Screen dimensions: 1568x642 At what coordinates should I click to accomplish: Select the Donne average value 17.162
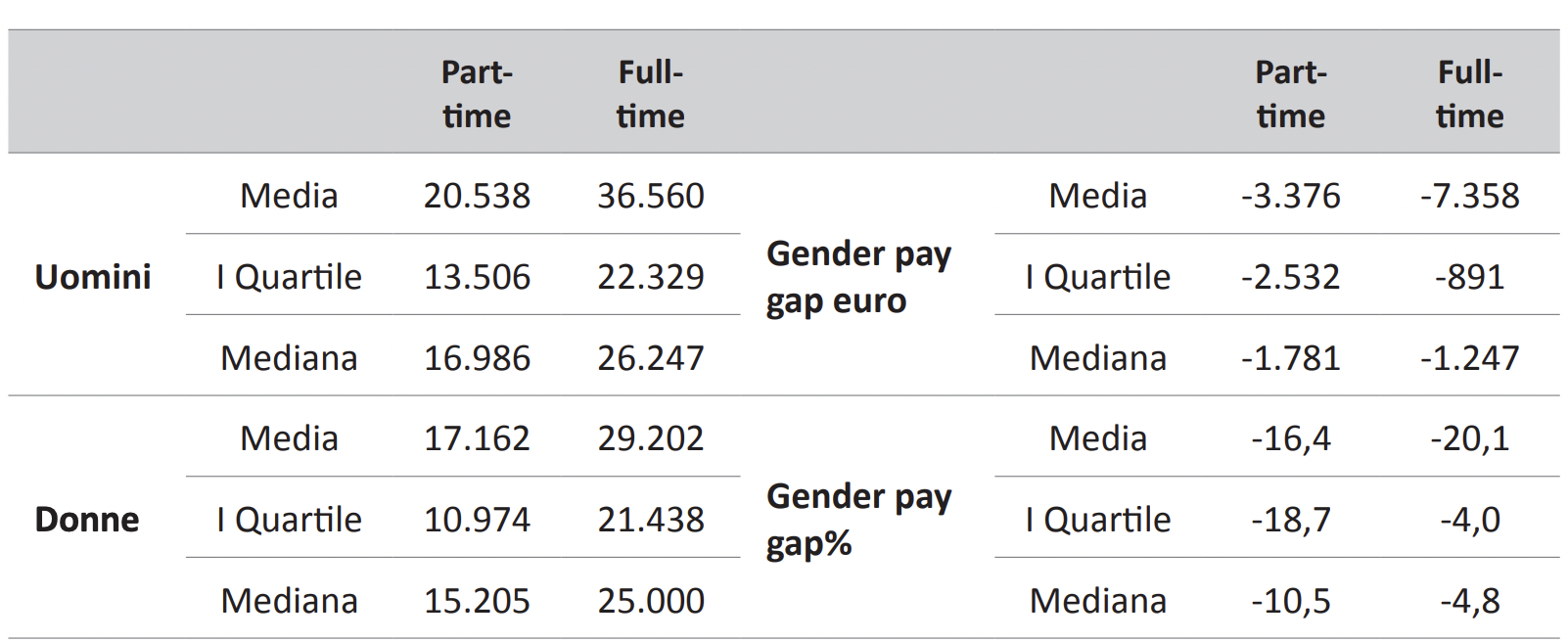[x=477, y=438]
